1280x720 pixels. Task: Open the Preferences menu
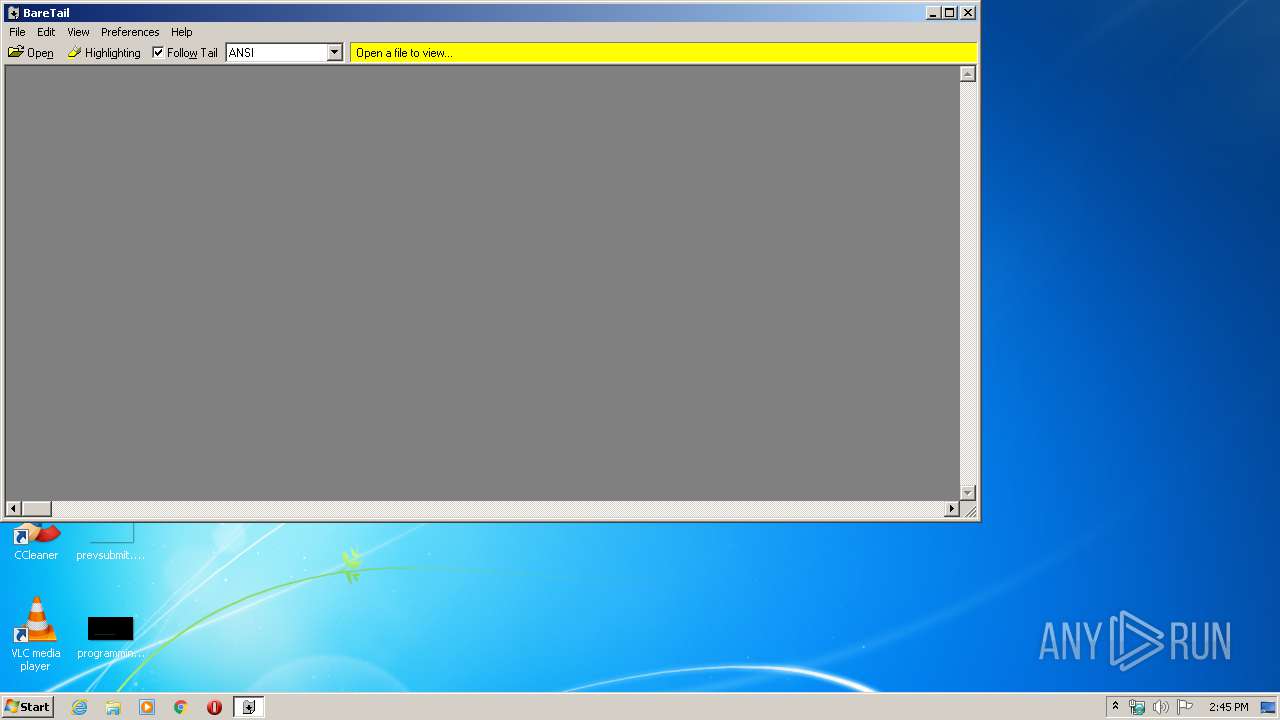130,32
